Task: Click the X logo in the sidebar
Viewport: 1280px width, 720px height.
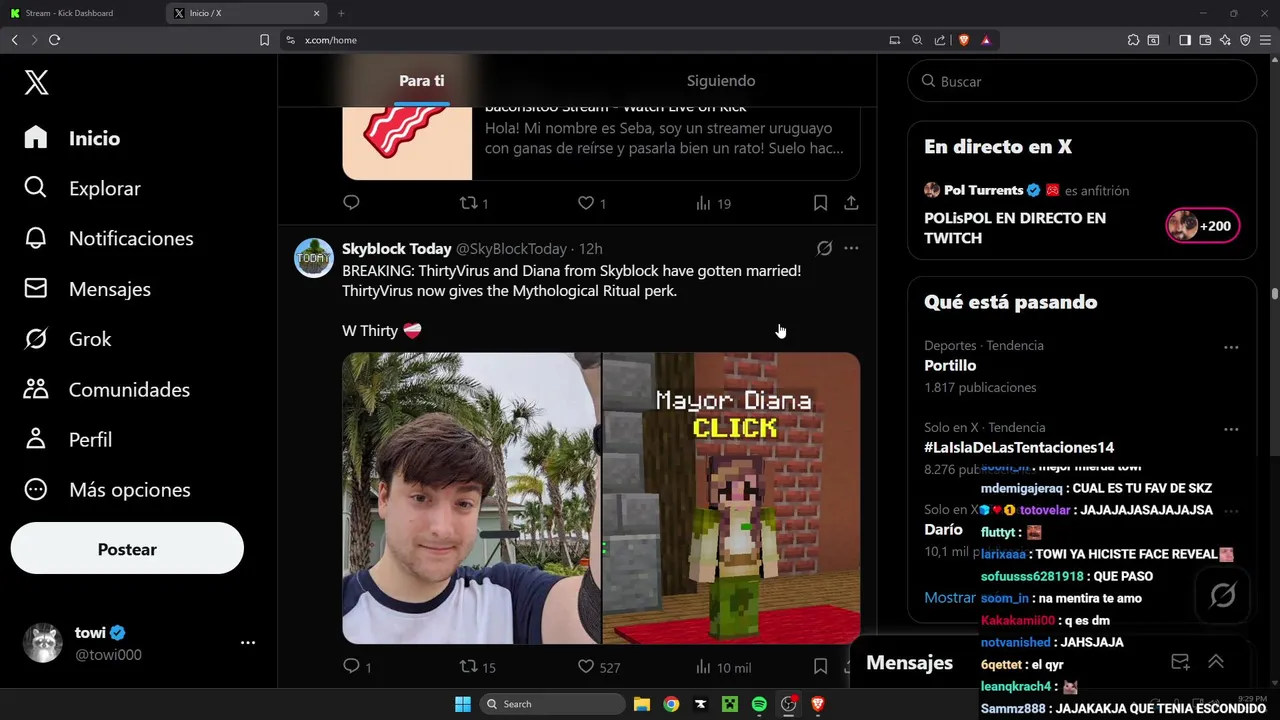Action: point(36,82)
